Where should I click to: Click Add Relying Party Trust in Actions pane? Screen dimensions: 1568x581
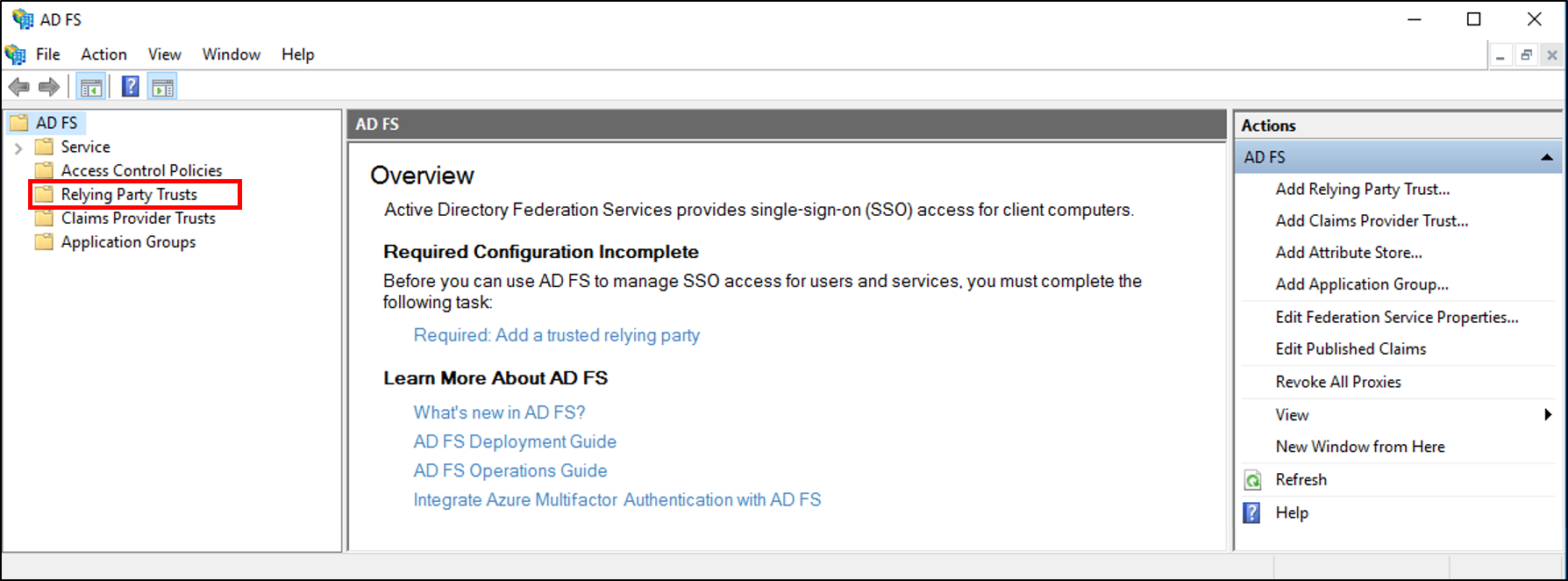click(1362, 189)
